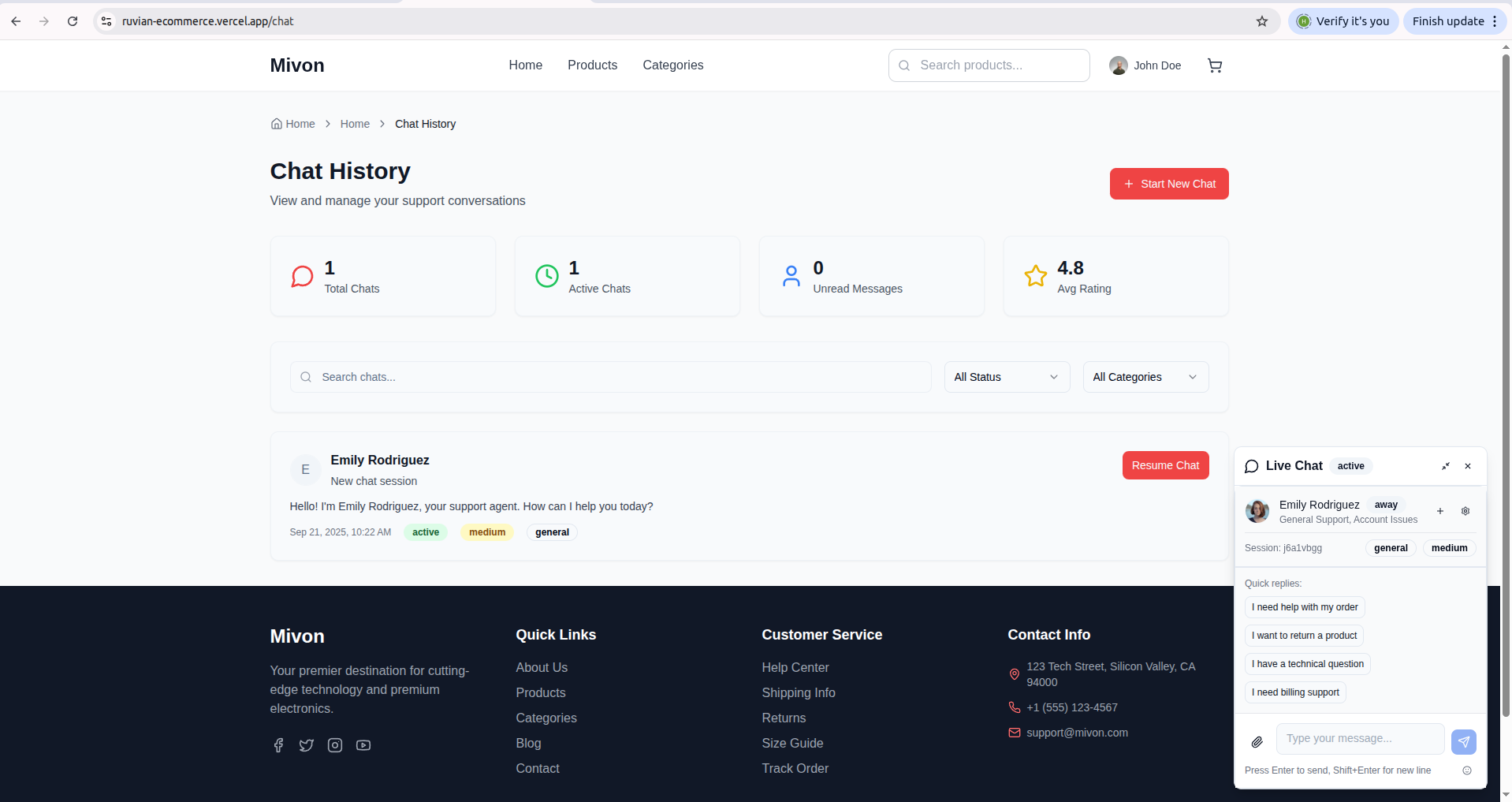Click the green active tag on chat card
The image size is (1512, 802).
coord(426,532)
